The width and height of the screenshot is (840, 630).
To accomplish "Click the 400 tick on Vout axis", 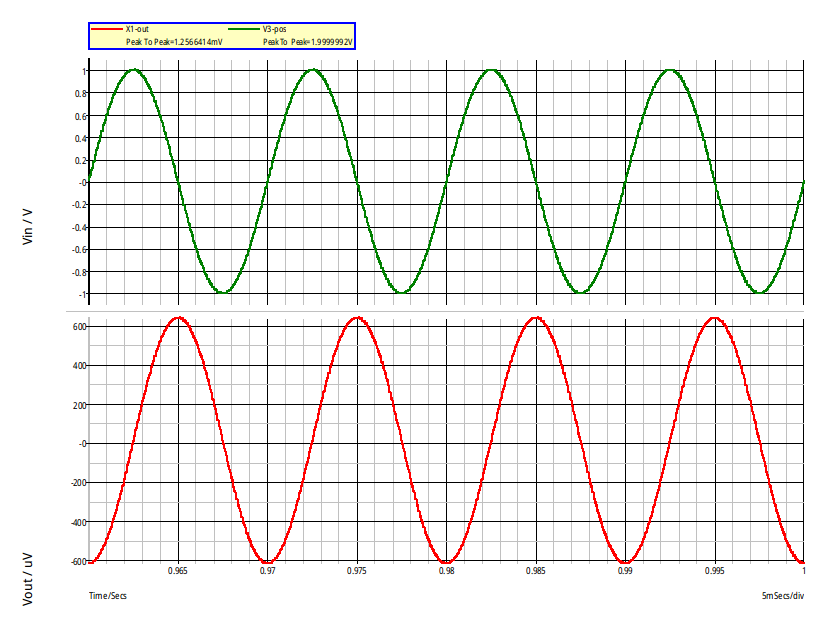I will tap(79, 366).
